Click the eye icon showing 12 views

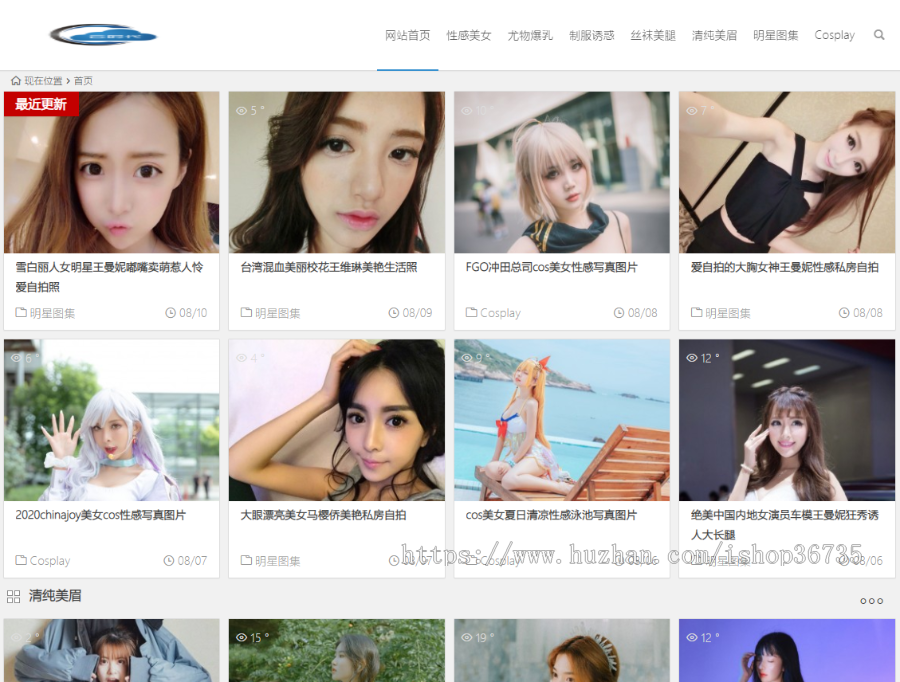pos(690,359)
